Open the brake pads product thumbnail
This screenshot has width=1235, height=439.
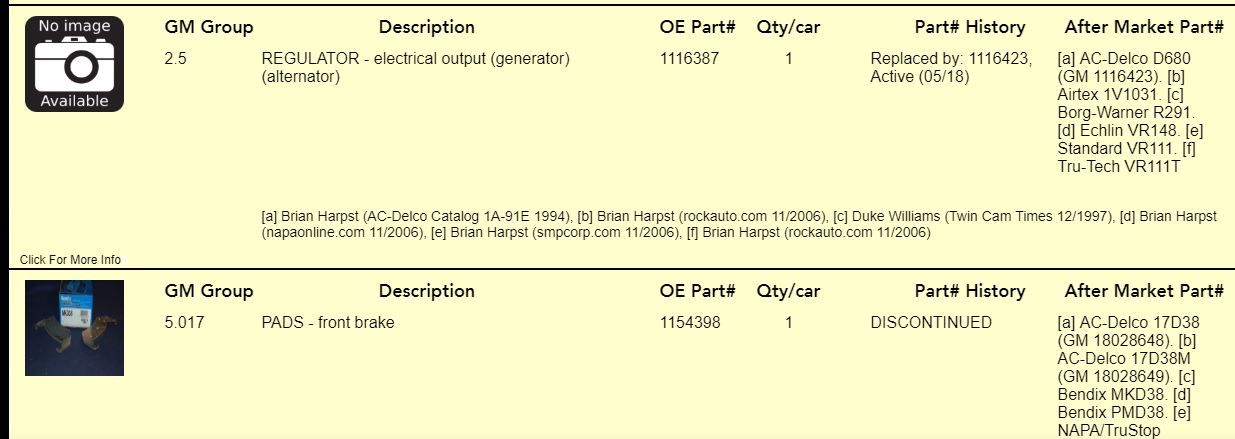coord(74,328)
